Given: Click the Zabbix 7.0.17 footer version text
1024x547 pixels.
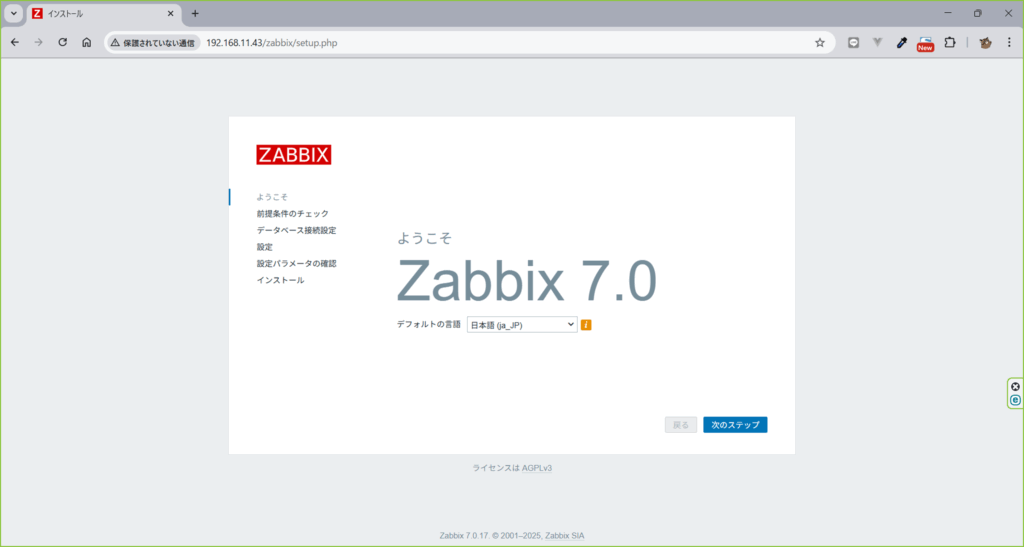Looking at the screenshot, I should pyautogui.click(x=464, y=535).
